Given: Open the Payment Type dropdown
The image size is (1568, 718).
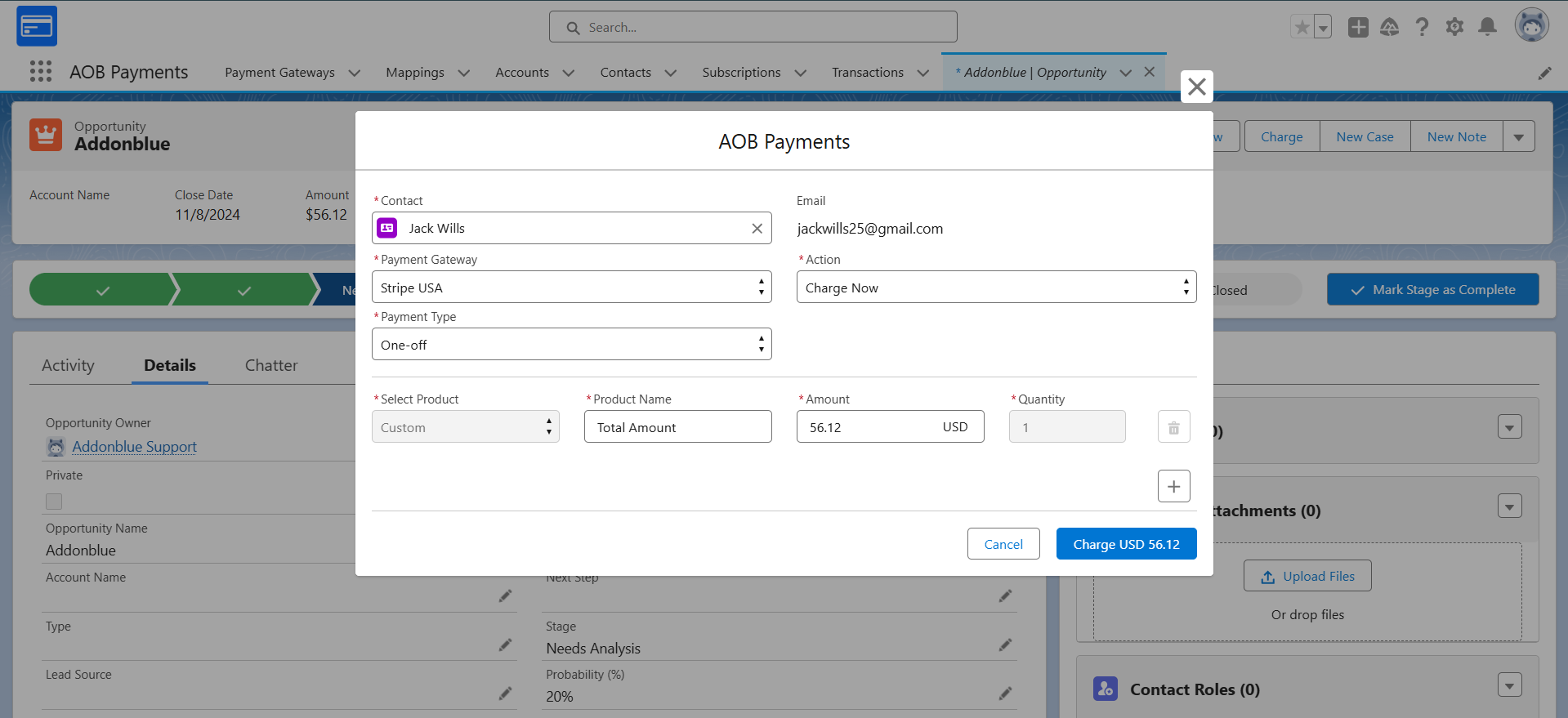Looking at the screenshot, I should [571, 345].
